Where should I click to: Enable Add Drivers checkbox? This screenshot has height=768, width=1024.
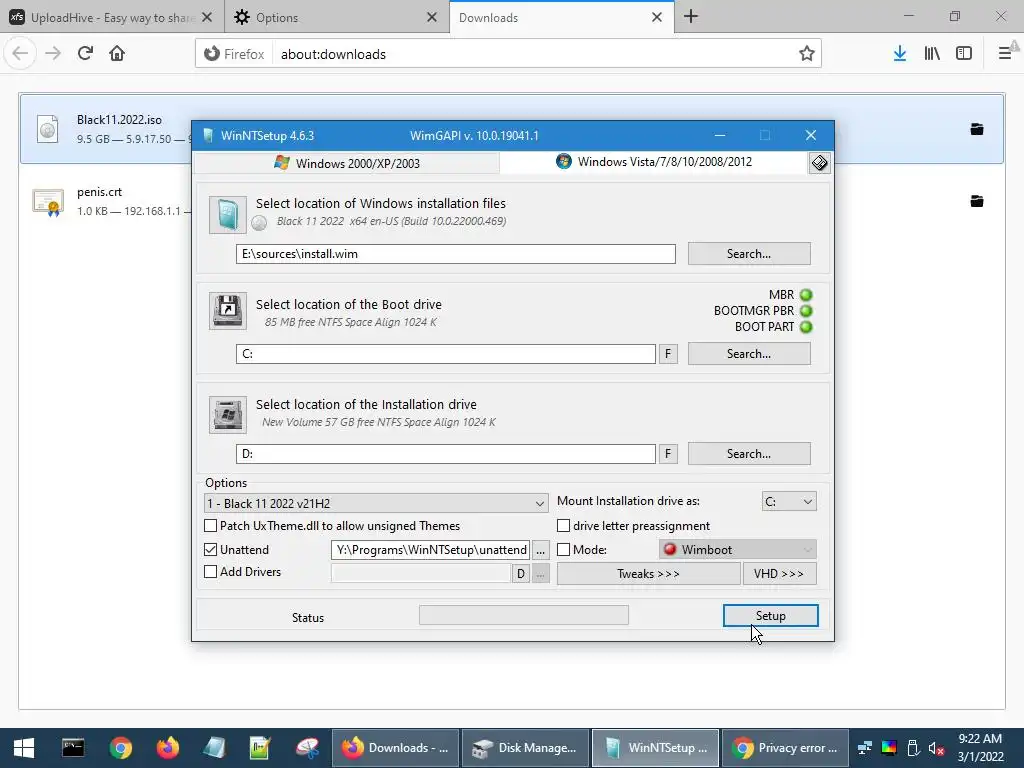point(210,572)
